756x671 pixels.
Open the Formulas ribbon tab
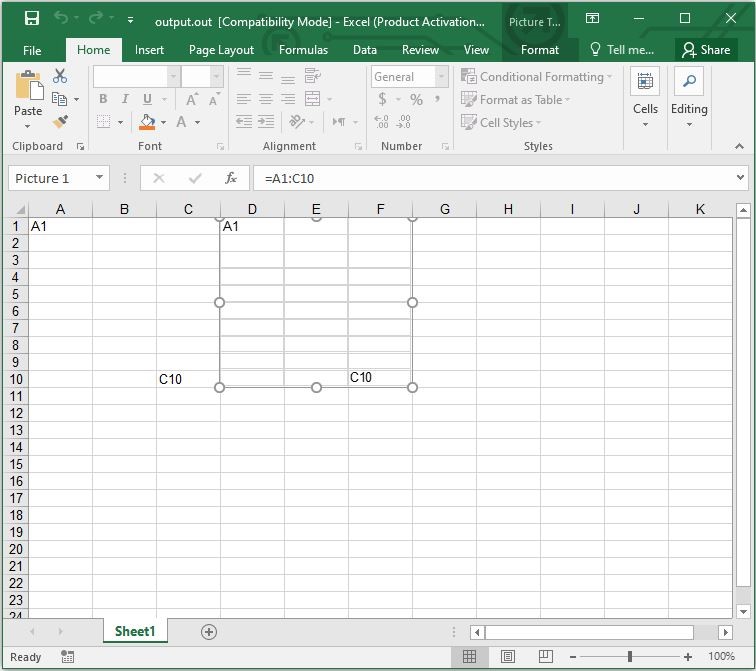303,50
